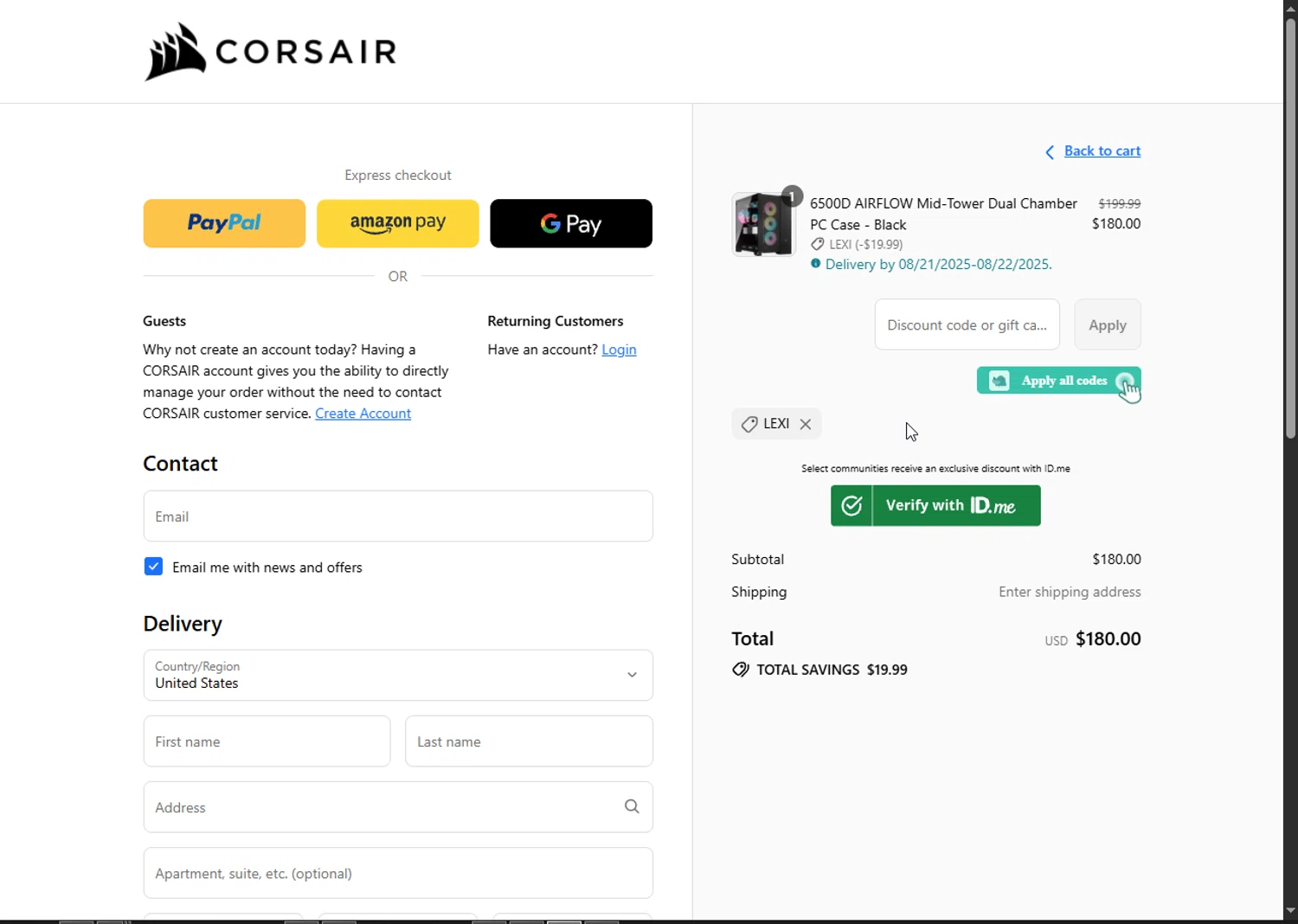Click the Apply all codes button
The image size is (1298, 924).
tap(1059, 381)
